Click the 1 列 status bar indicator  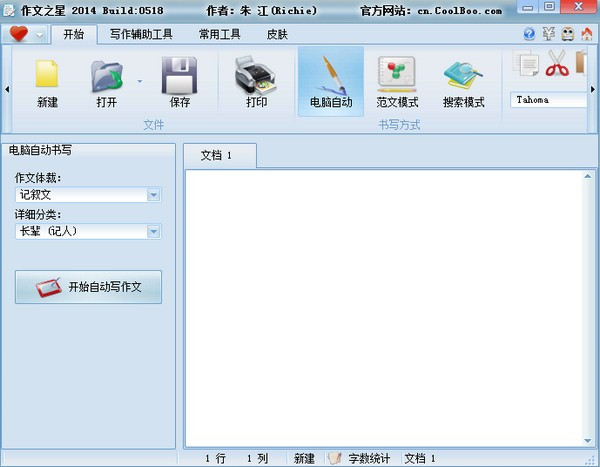(x=257, y=458)
